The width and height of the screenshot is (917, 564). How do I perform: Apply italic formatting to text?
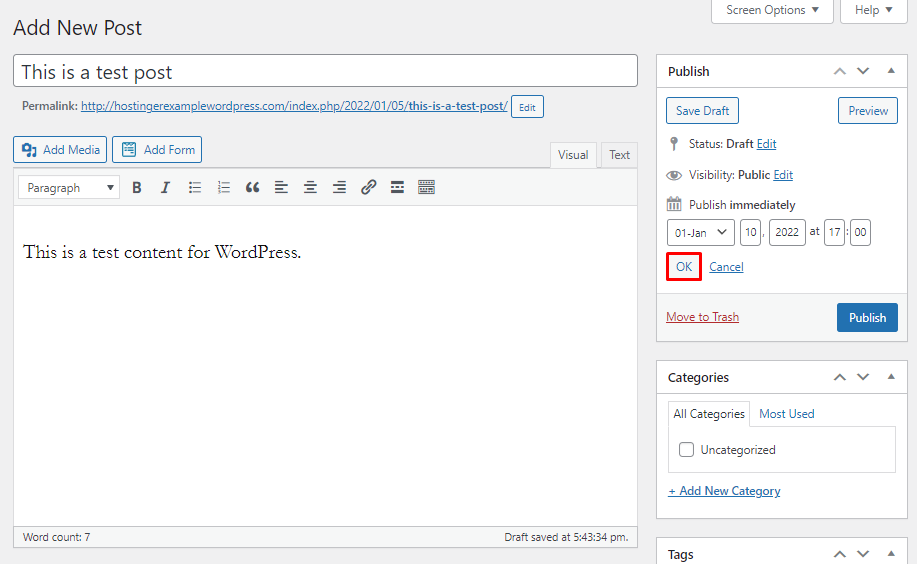pos(166,187)
